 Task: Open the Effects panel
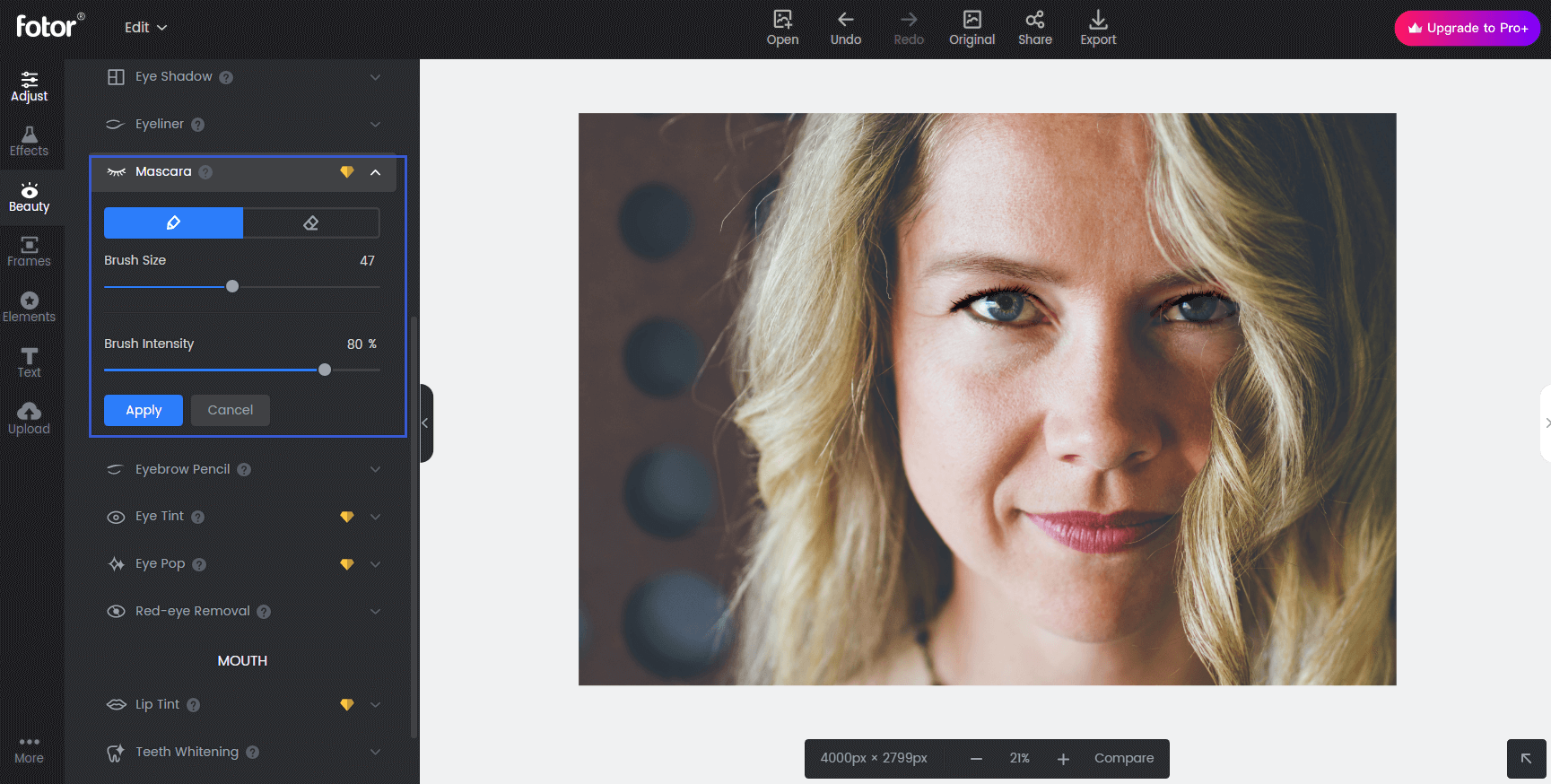point(29,142)
